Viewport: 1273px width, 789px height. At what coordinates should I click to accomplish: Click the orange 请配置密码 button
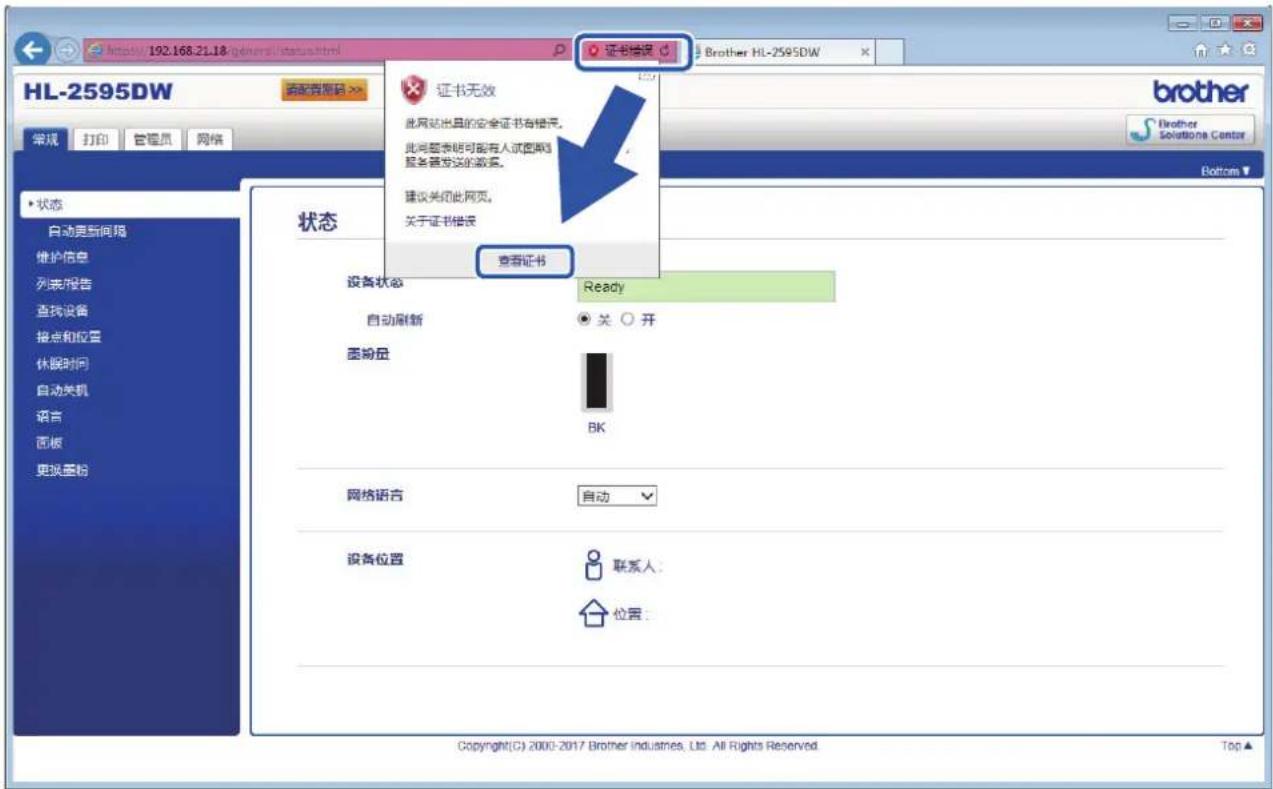click(326, 91)
